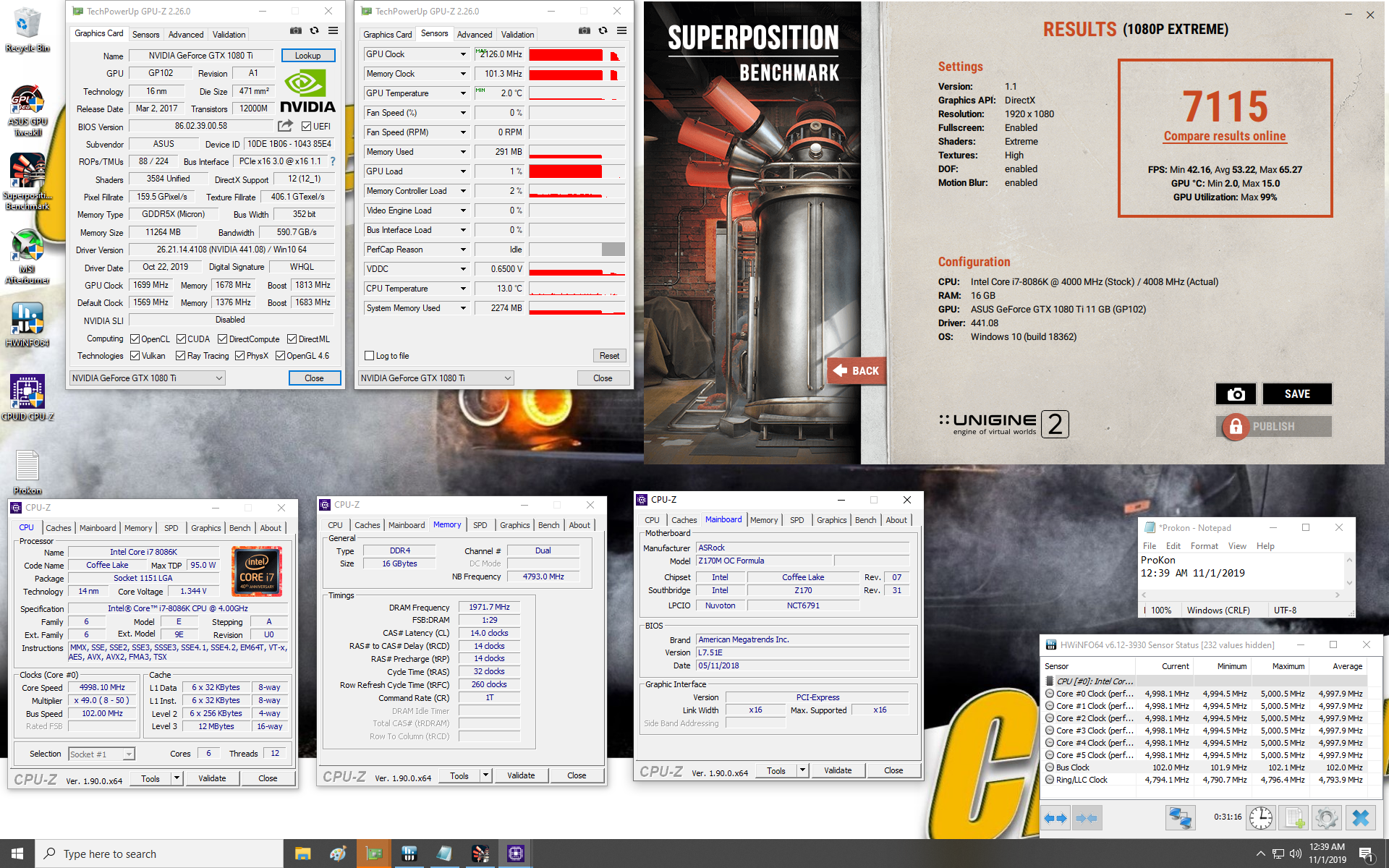Click the volume speaker icon in system tray
The width and height of the screenshot is (1389, 868).
coord(1295,854)
